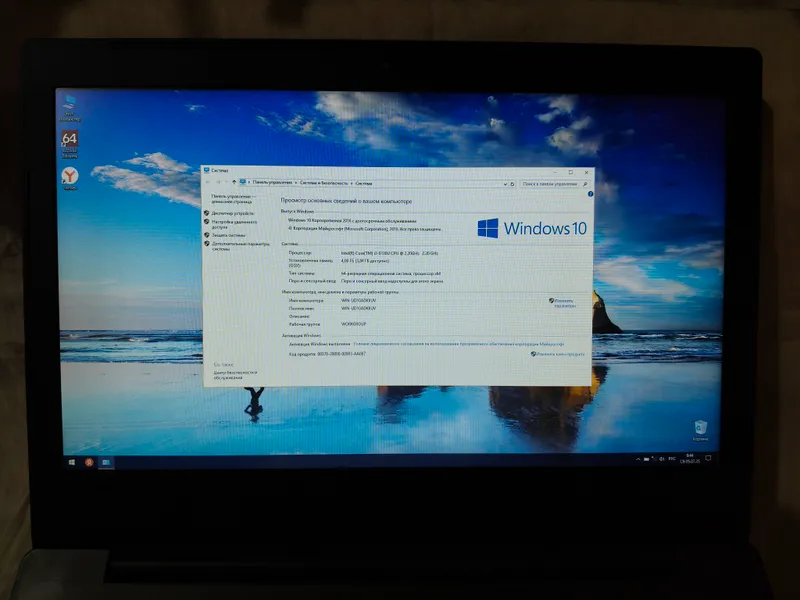Open the Recycle Bin on desktop

[x=701, y=430]
